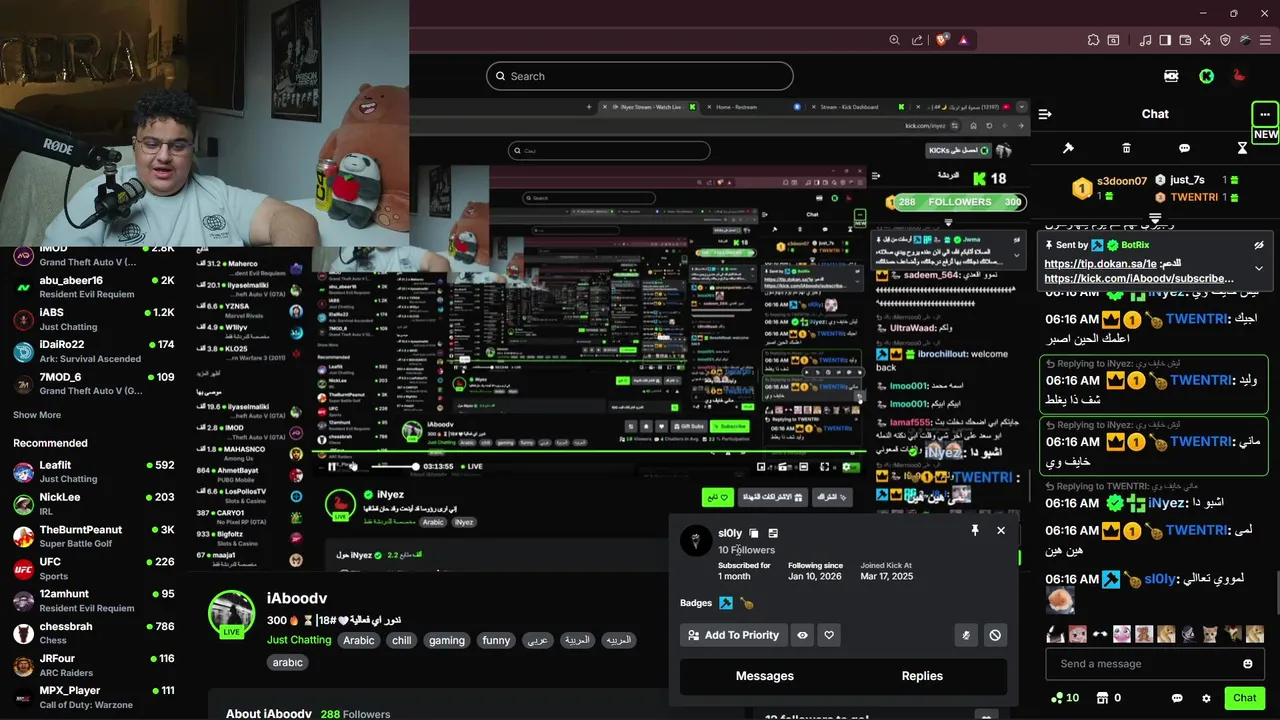Open the browser hamburger menu
The height and width of the screenshot is (720, 1280).
click(x=1264, y=40)
